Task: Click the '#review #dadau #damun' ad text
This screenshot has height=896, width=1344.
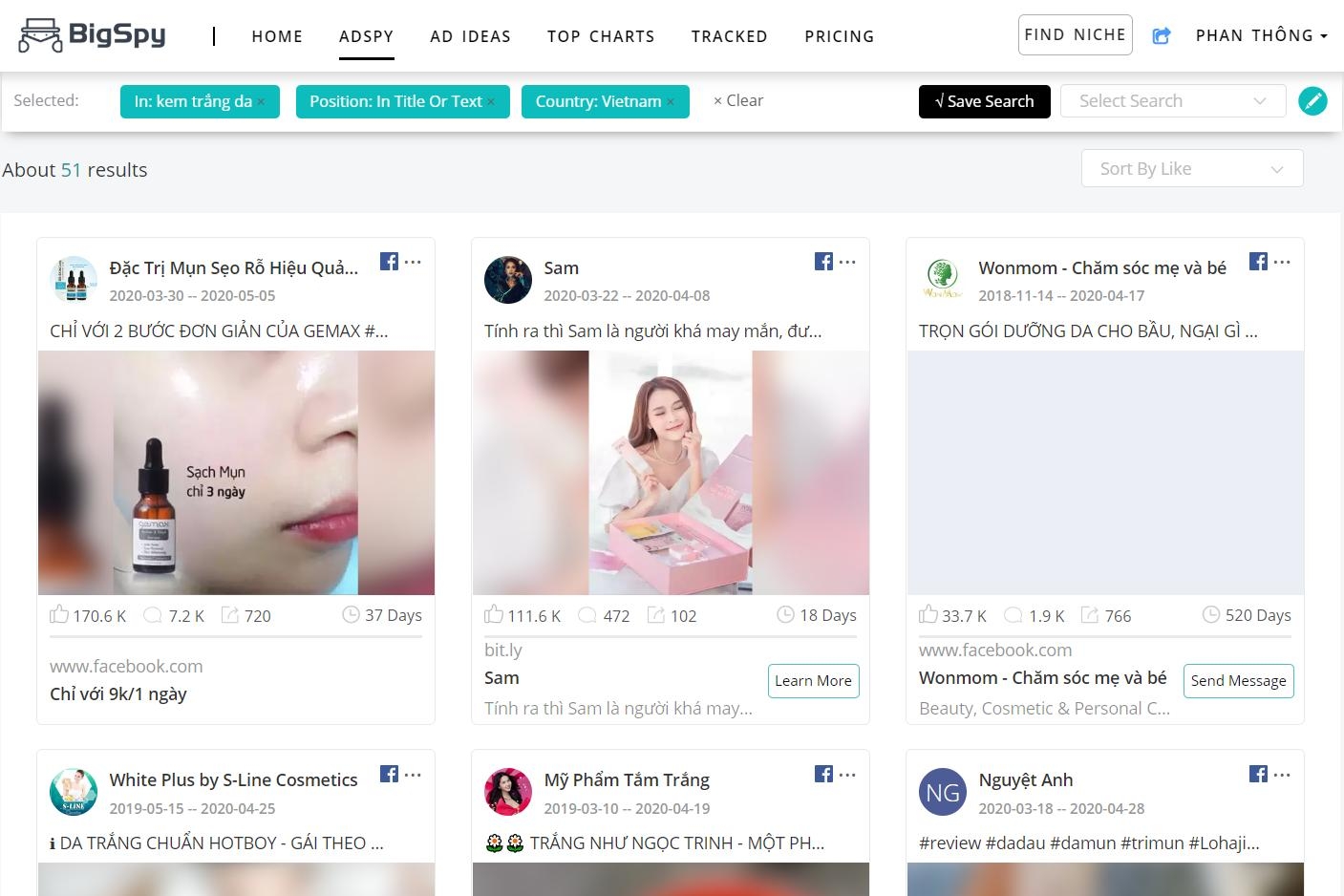Action: click(1089, 843)
